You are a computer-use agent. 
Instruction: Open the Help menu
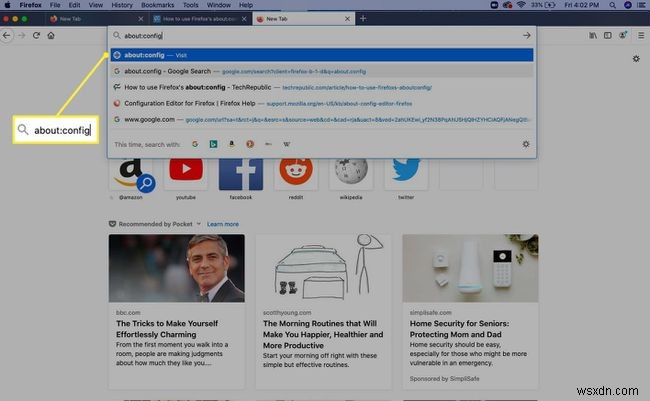[246, 5]
